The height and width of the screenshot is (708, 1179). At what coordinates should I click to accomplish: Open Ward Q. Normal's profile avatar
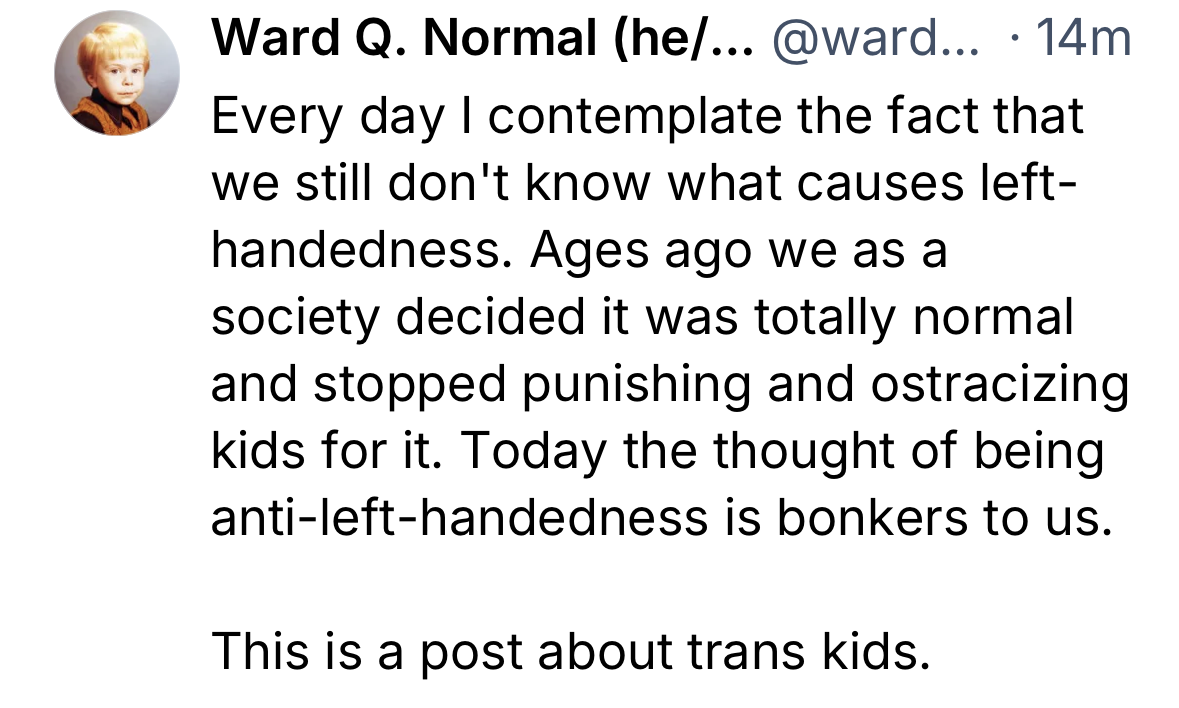[x=117, y=73]
